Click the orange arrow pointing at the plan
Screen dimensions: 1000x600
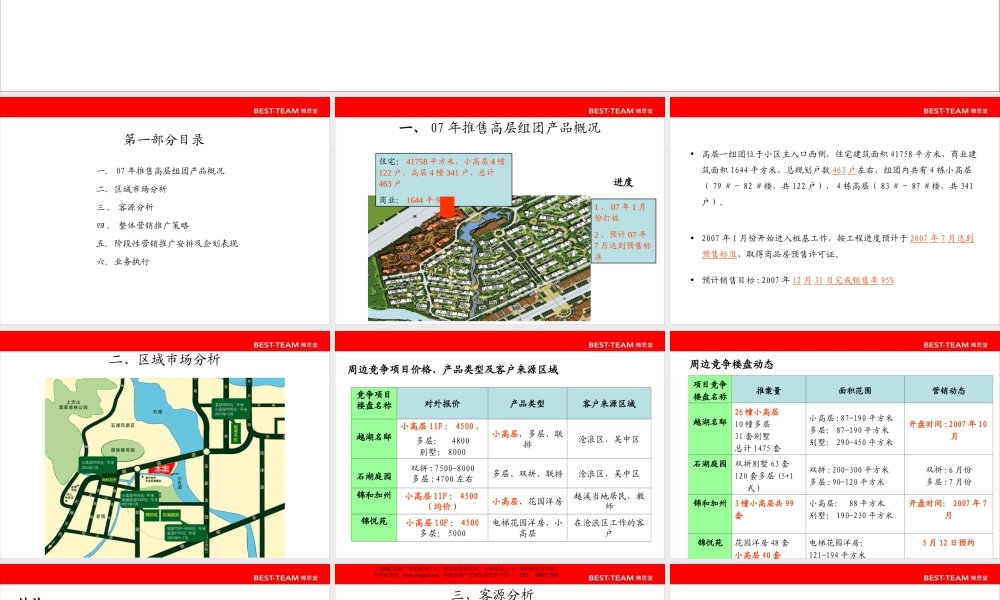(x=447, y=209)
